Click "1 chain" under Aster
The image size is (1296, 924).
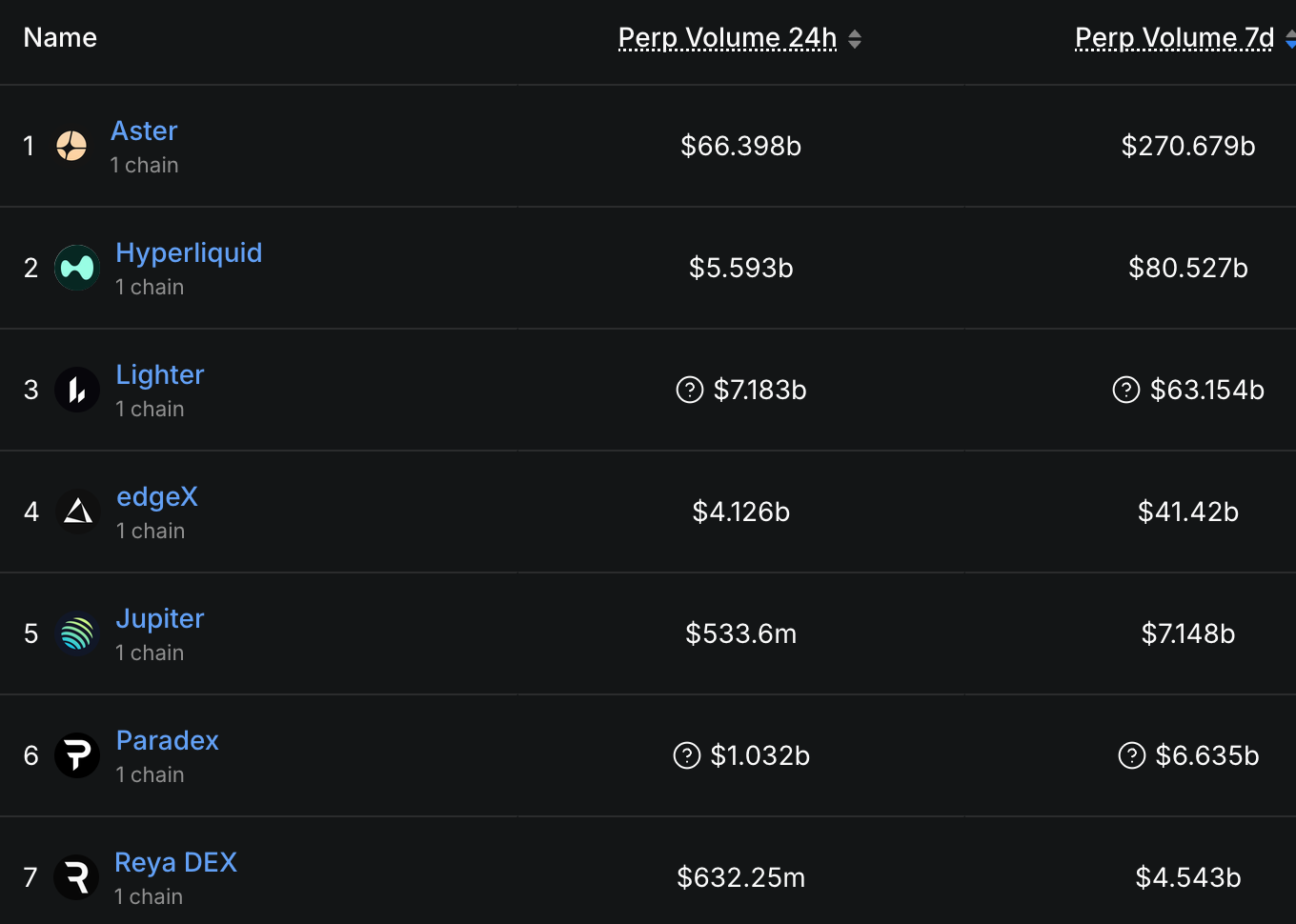pos(144,165)
